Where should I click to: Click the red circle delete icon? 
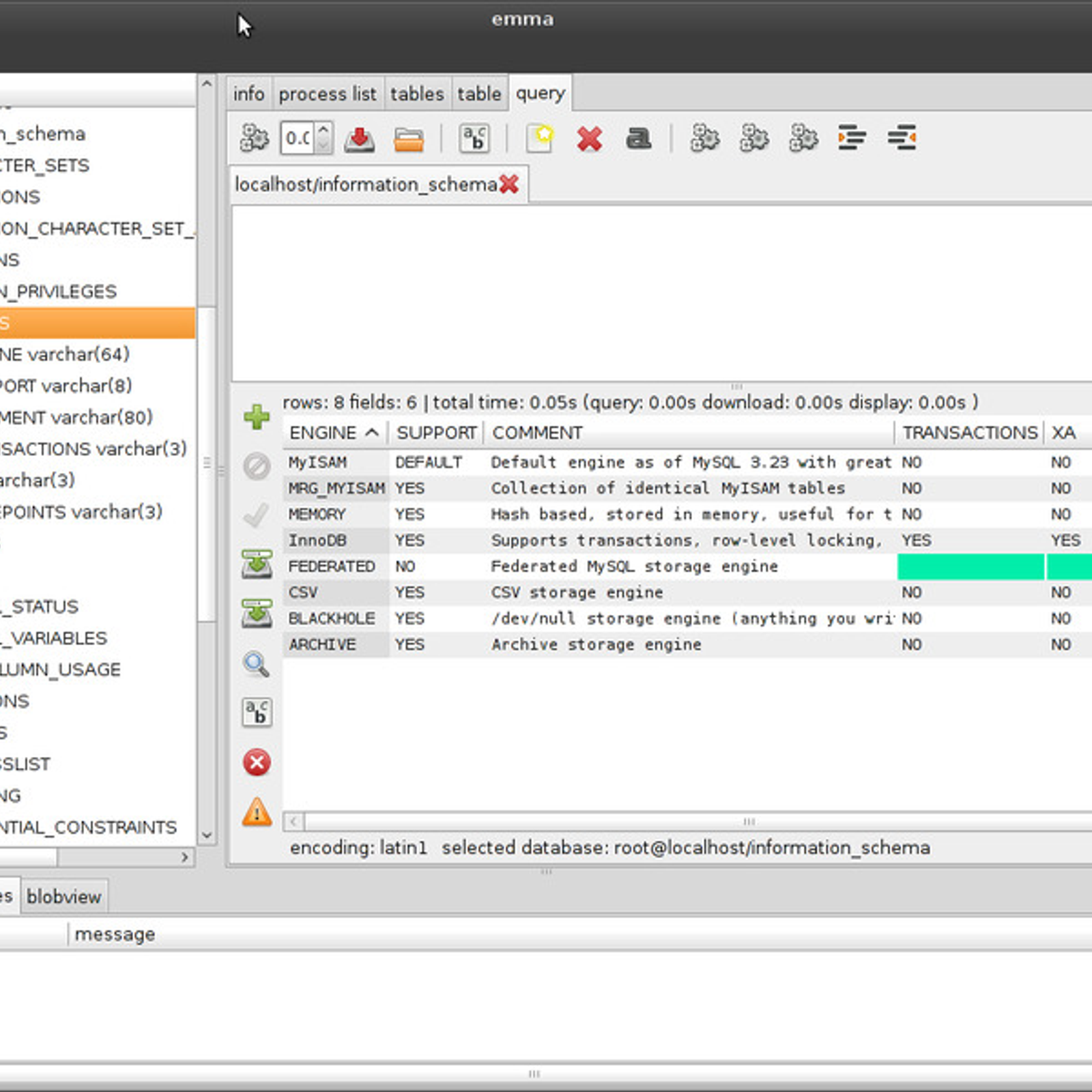(257, 762)
